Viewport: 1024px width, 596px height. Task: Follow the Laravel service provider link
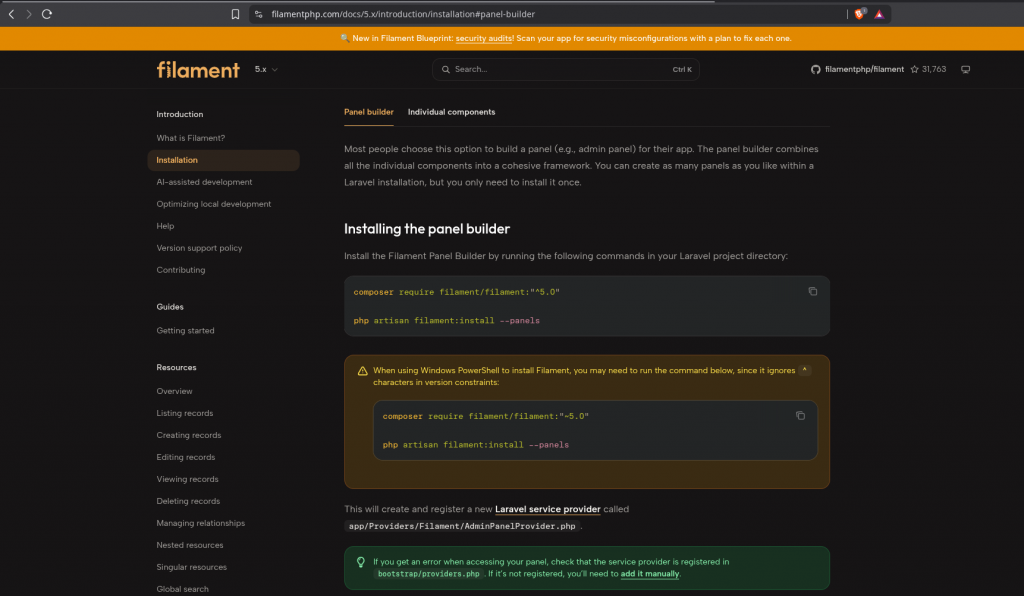tap(547, 509)
